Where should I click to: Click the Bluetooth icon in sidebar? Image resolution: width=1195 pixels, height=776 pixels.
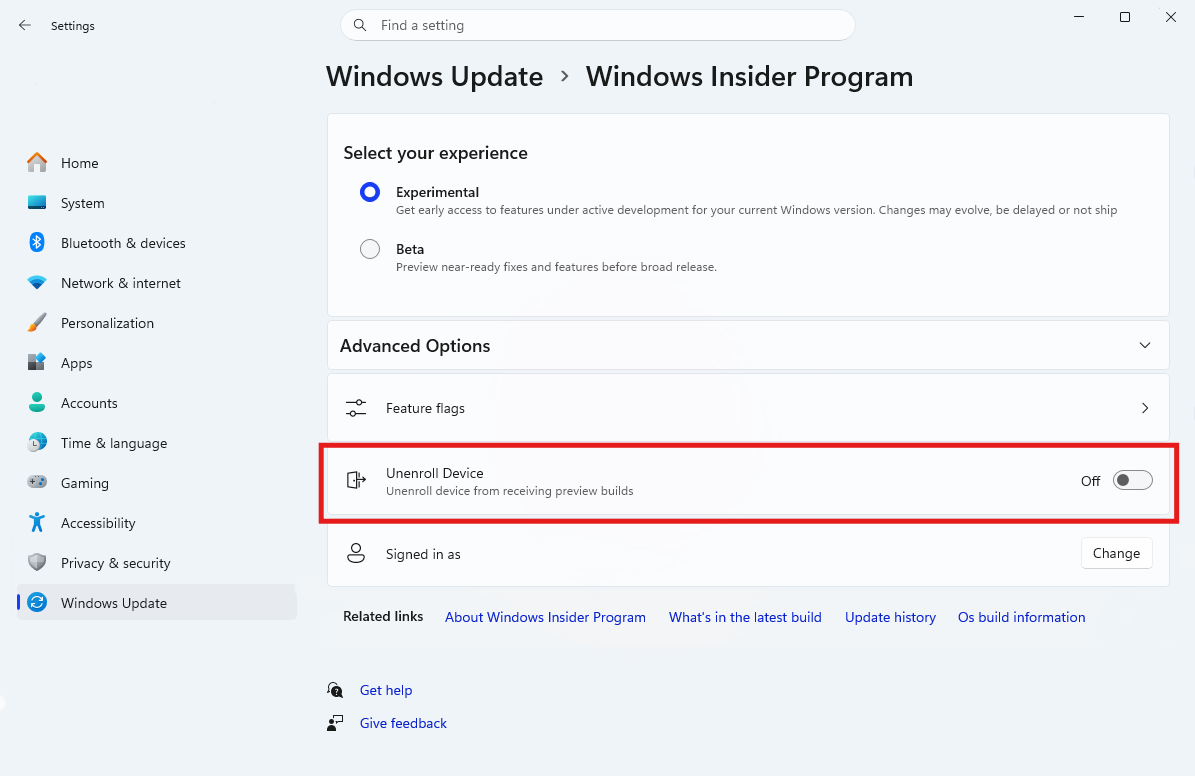37,242
